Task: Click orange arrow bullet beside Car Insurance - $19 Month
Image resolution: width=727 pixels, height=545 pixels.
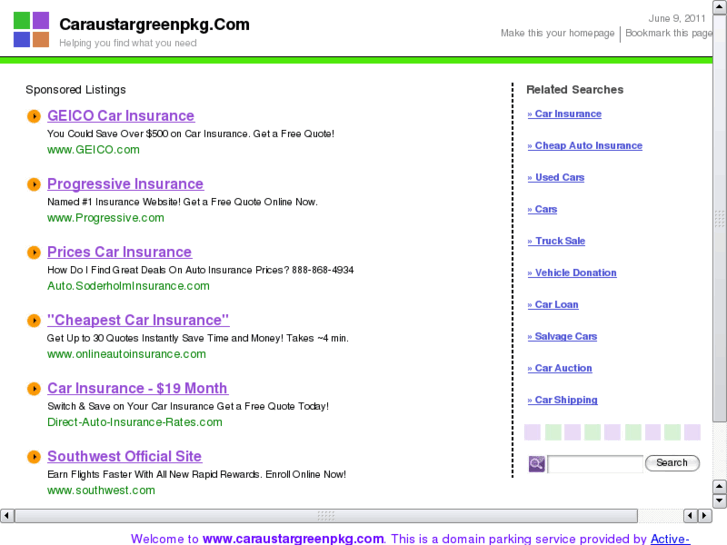Action: click(x=34, y=389)
